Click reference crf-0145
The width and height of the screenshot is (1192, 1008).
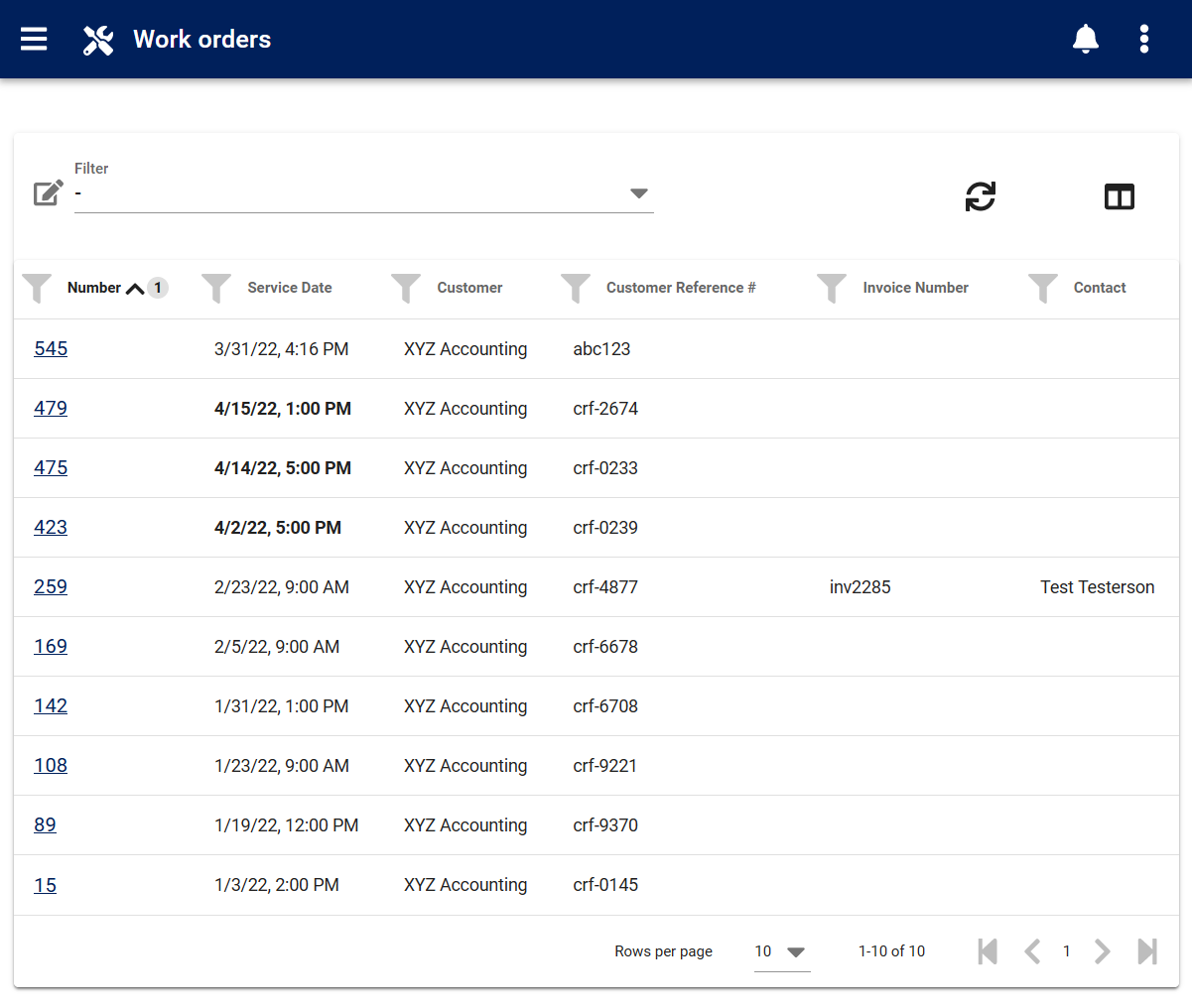(x=605, y=884)
